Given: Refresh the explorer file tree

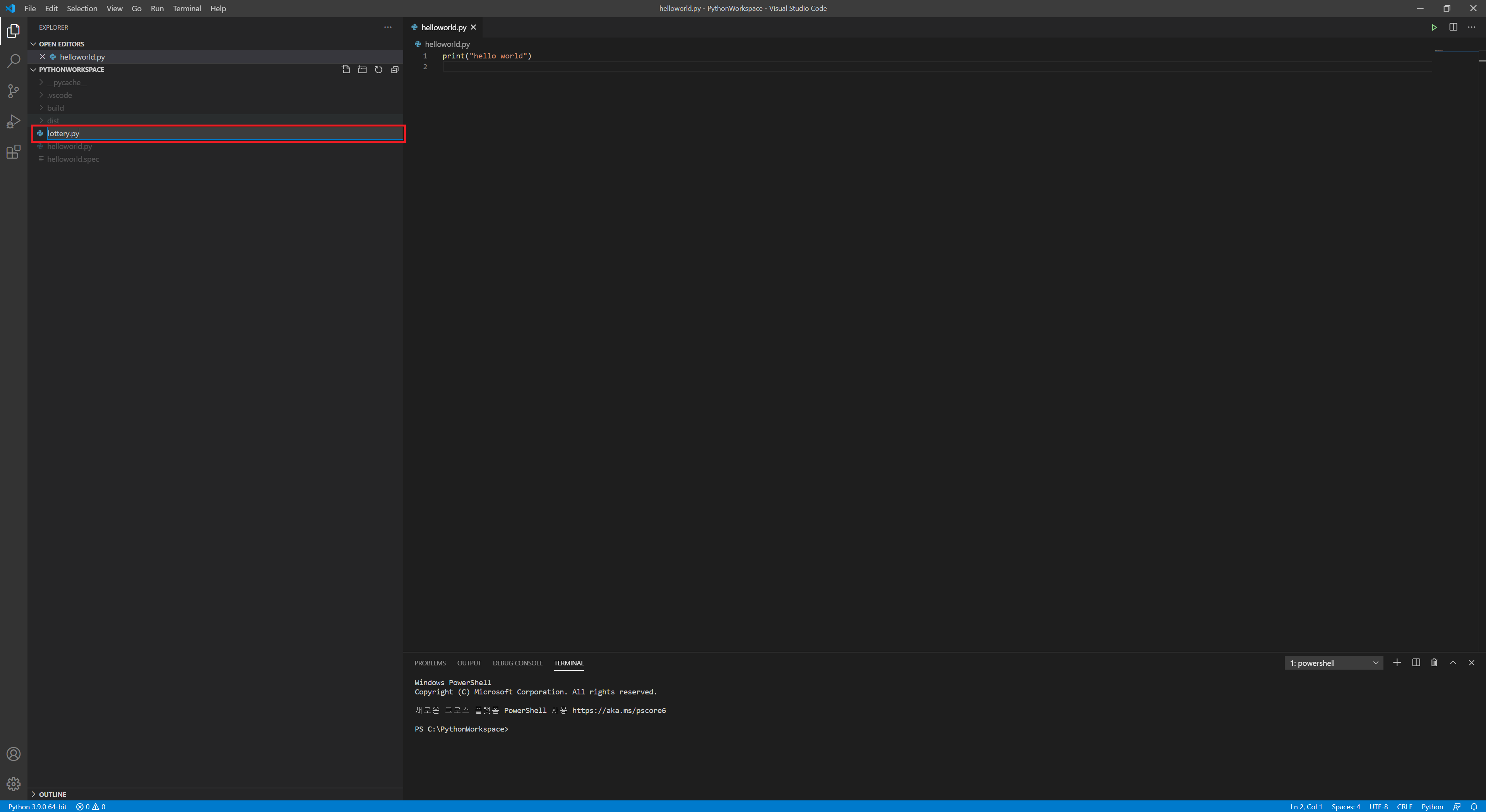Looking at the screenshot, I should pyautogui.click(x=378, y=70).
